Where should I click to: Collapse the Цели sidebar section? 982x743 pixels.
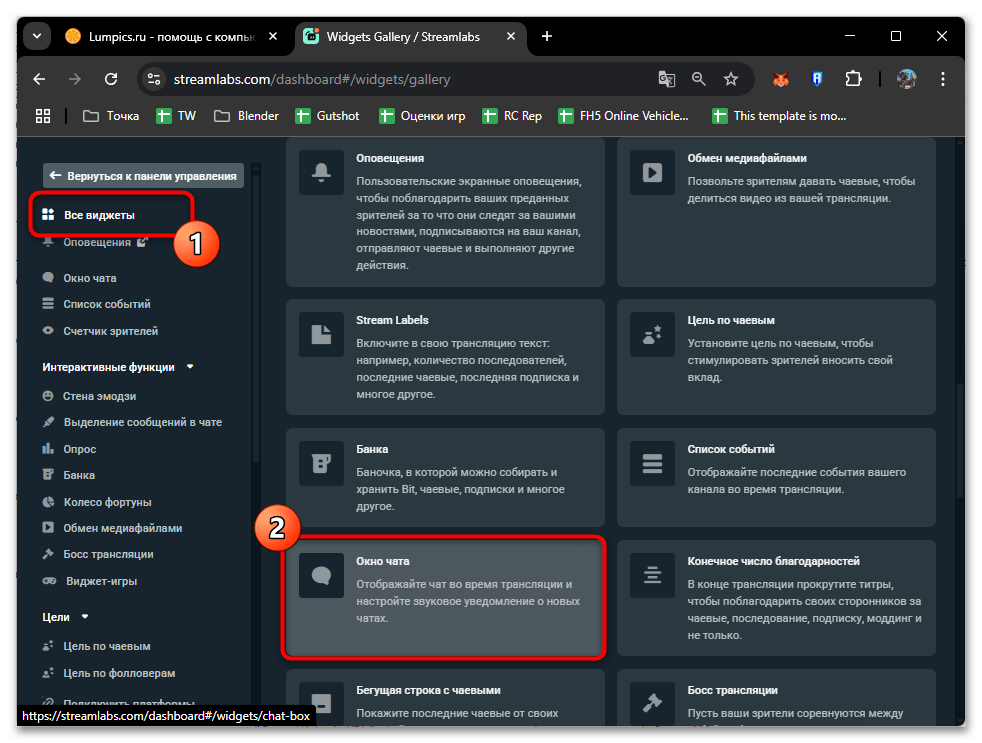click(85, 617)
